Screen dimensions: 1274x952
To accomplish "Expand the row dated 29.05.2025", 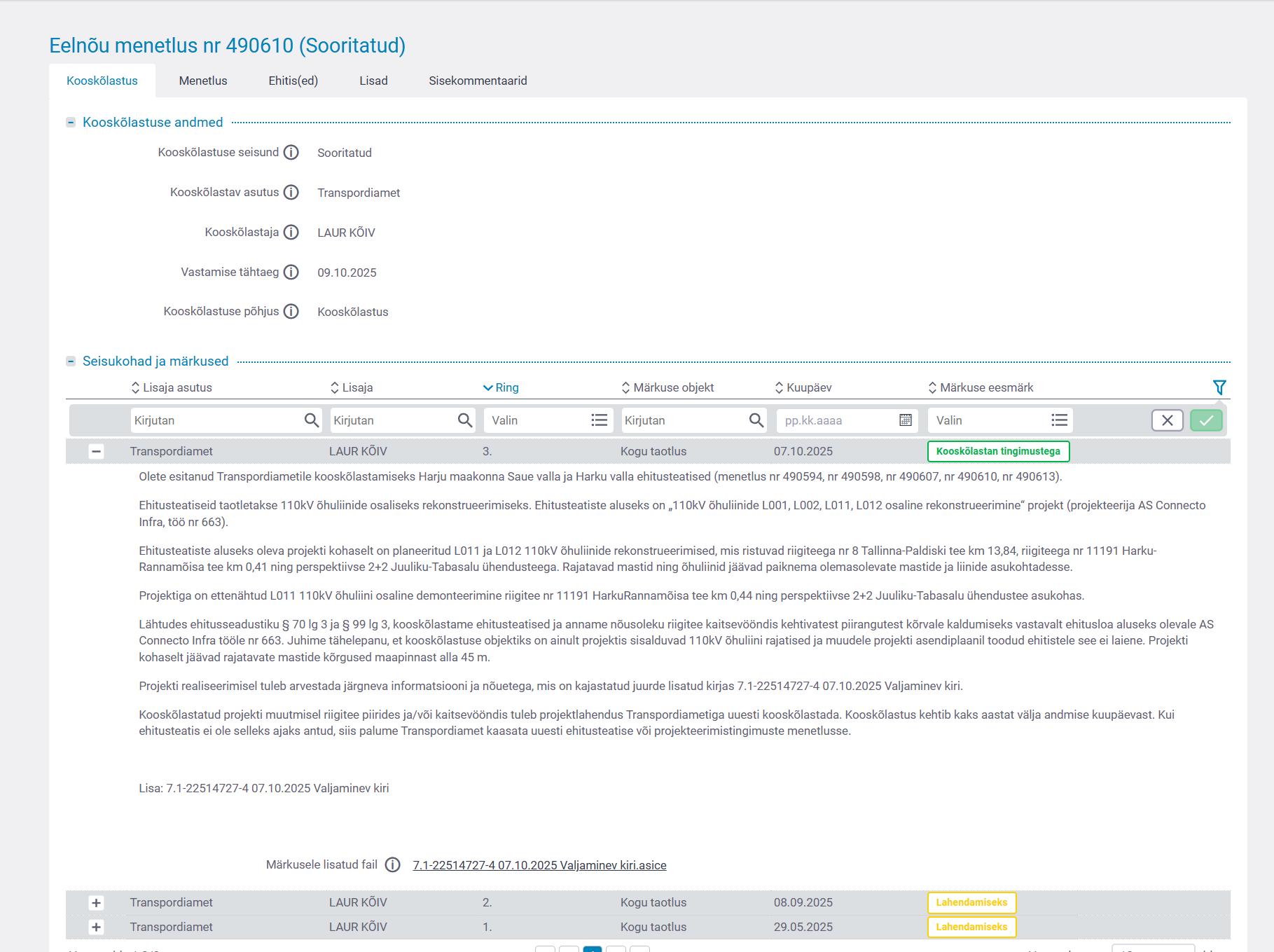I will pyautogui.click(x=96, y=927).
